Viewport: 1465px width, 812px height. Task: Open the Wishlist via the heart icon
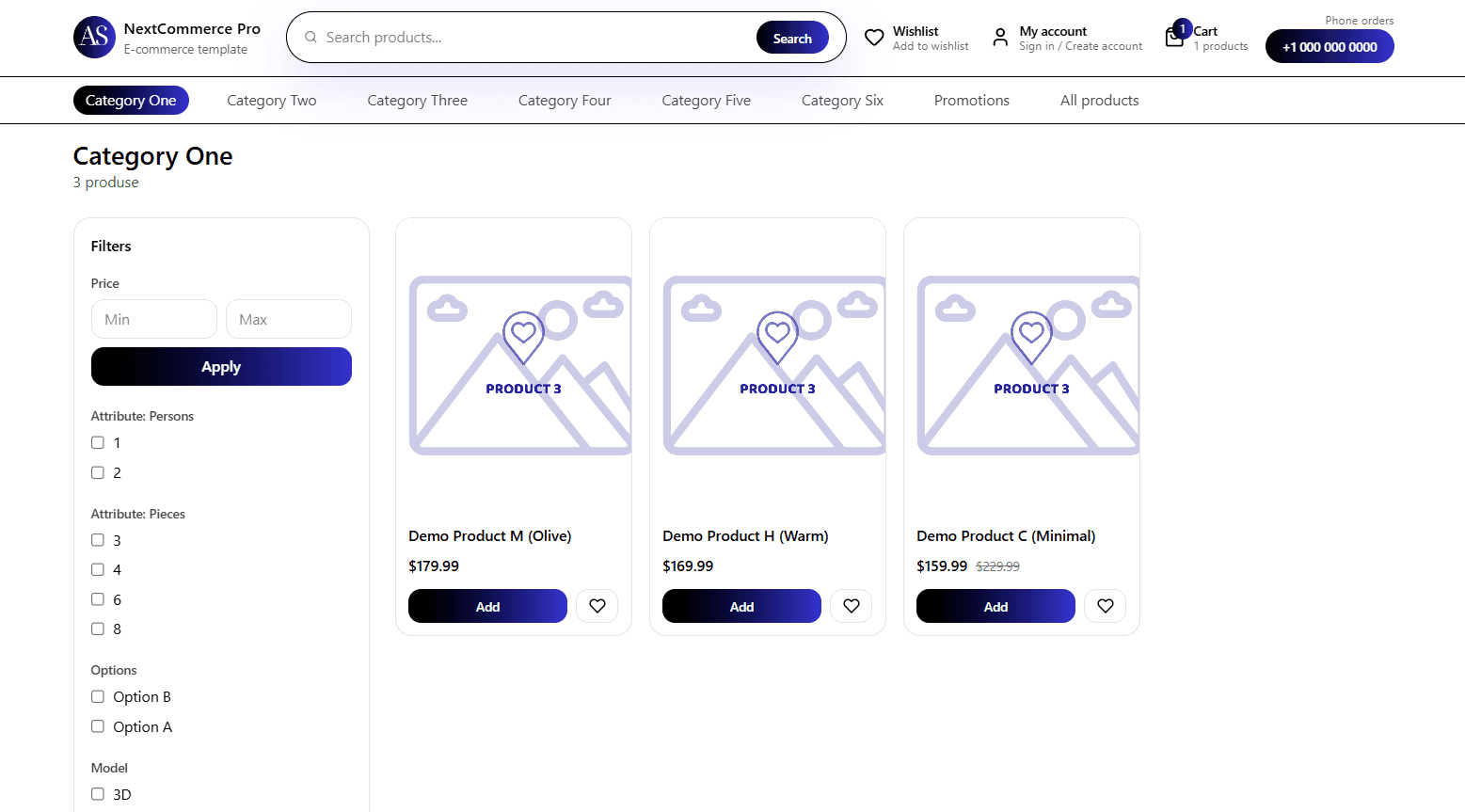pos(873,38)
